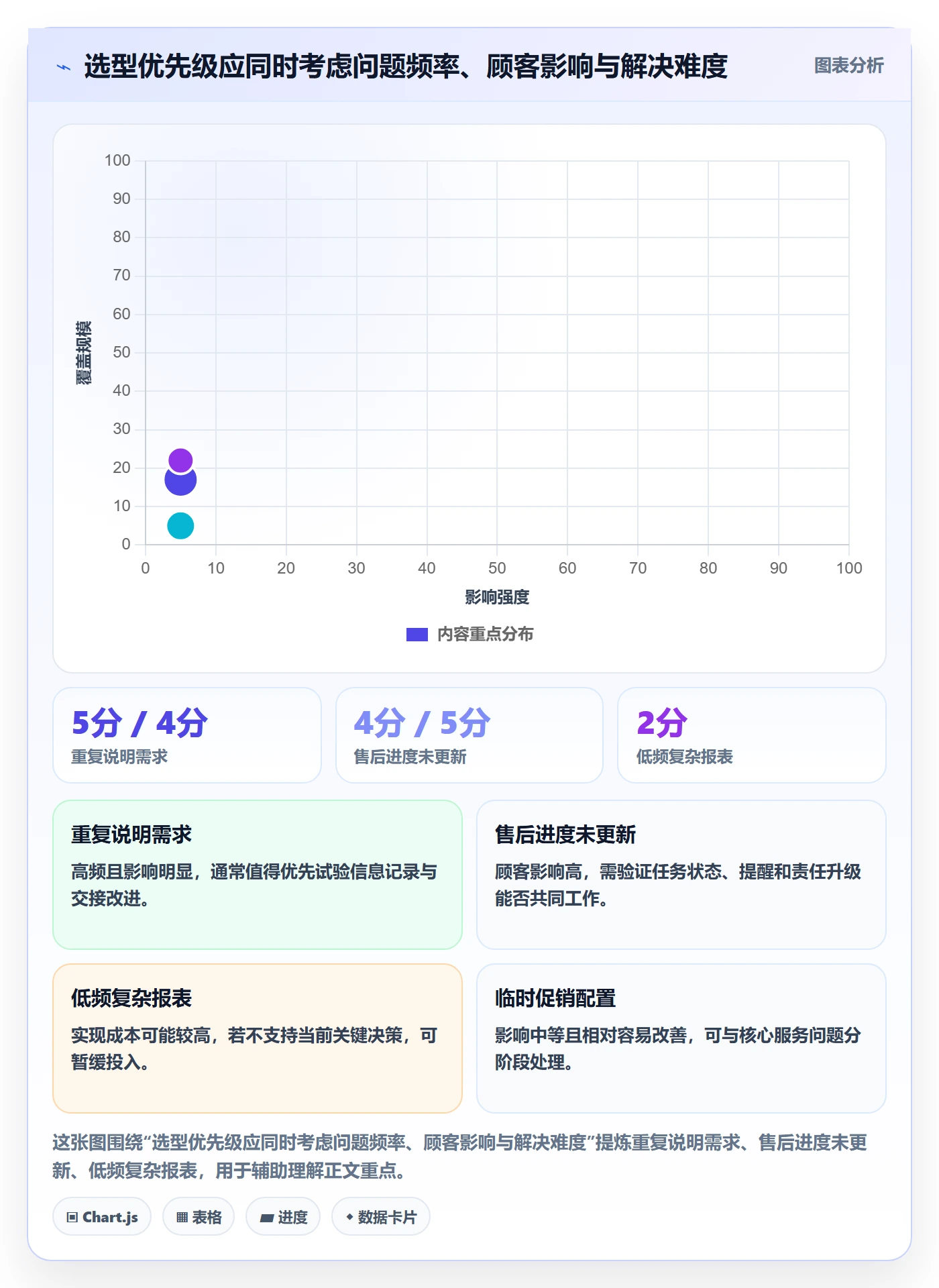This screenshot has width=939, height=1288.
Task: Click the 进度 tag
Action: coord(283,1216)
